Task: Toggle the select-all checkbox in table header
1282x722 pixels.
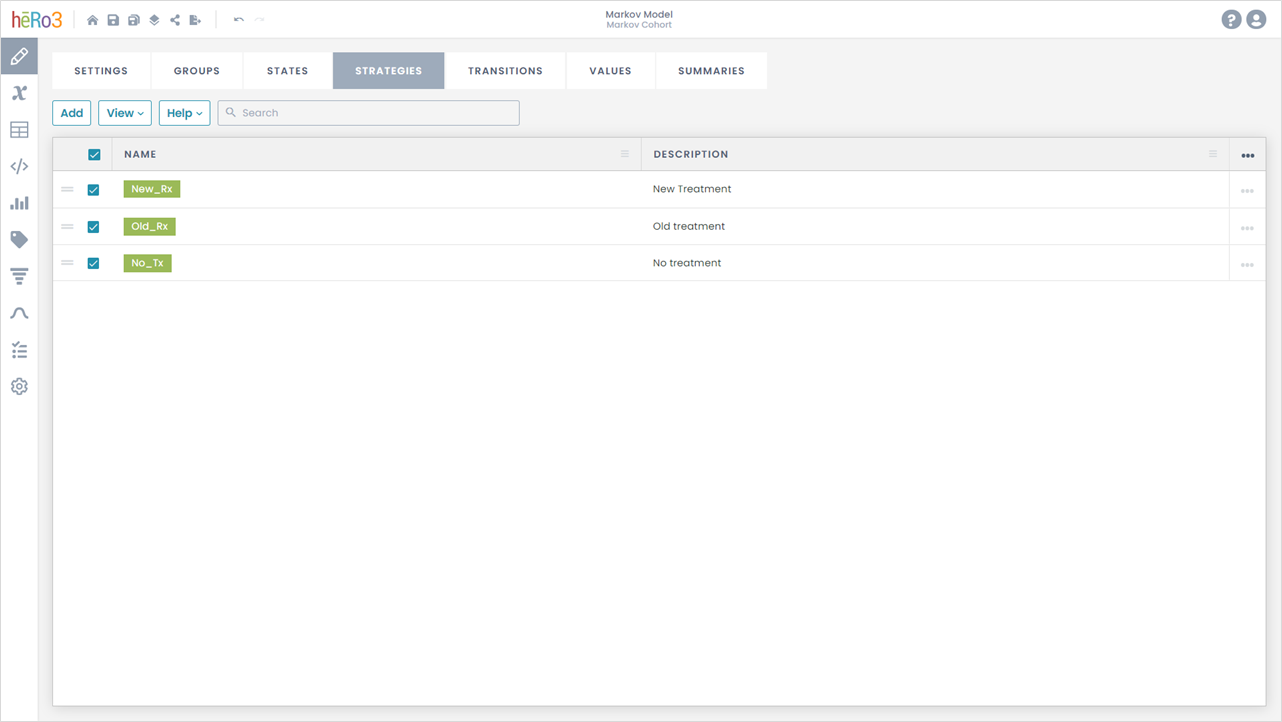Action: [x=94, y=155]
